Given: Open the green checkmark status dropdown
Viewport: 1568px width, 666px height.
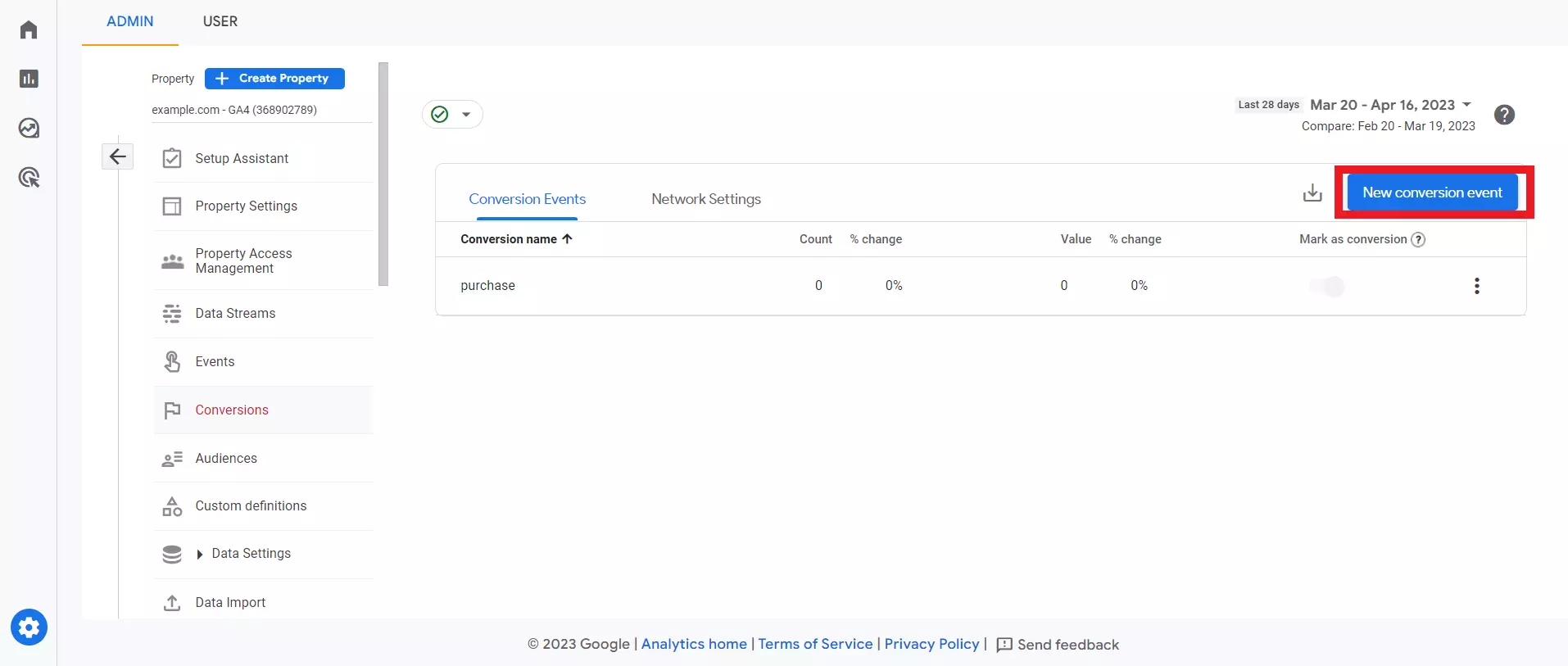Looking at the screenshot, I should [452, 114].
